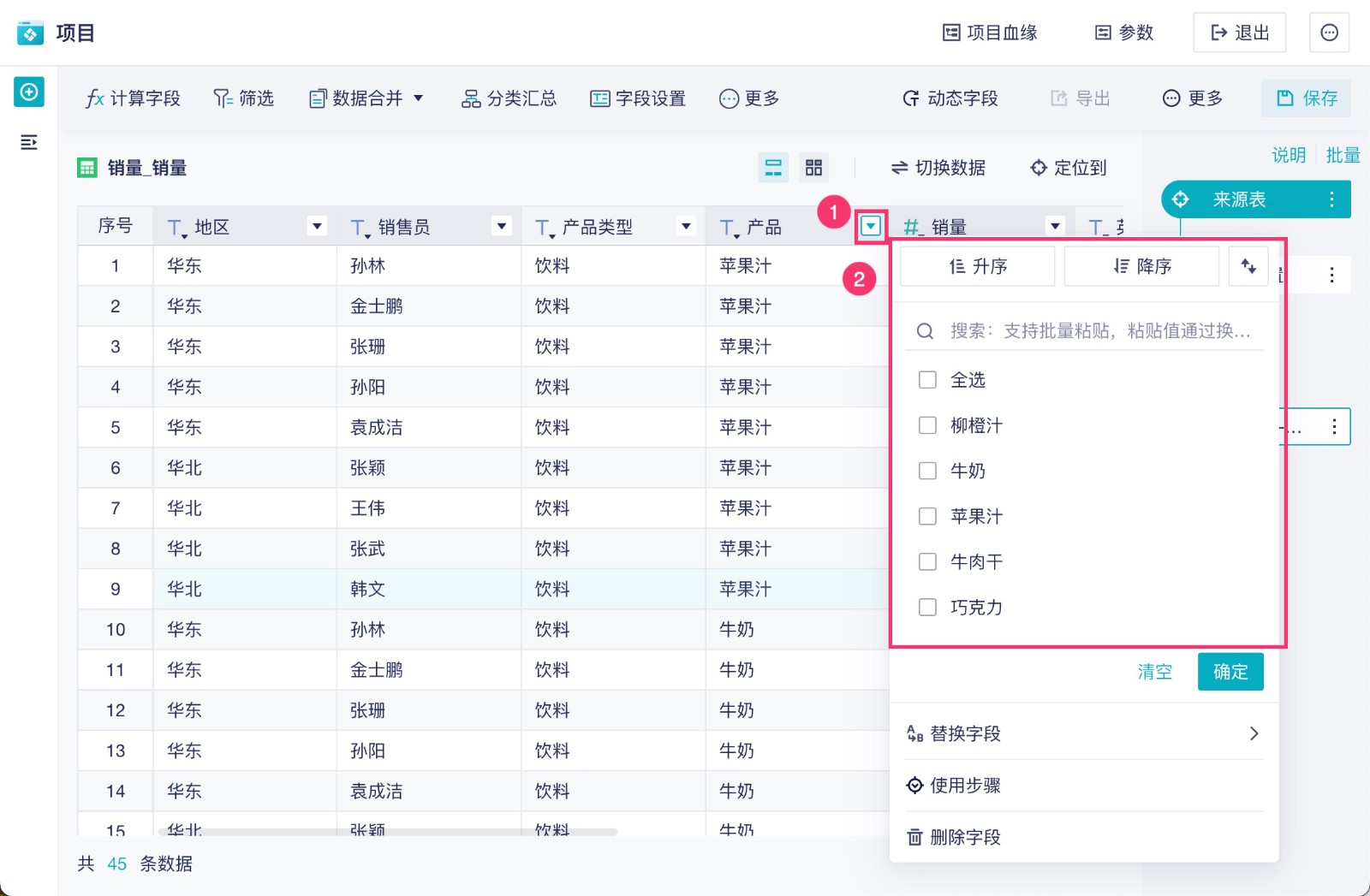The image size is (1370, 896).
Task: Open the 替换字段 submenu
Action: click(1084, 733)
